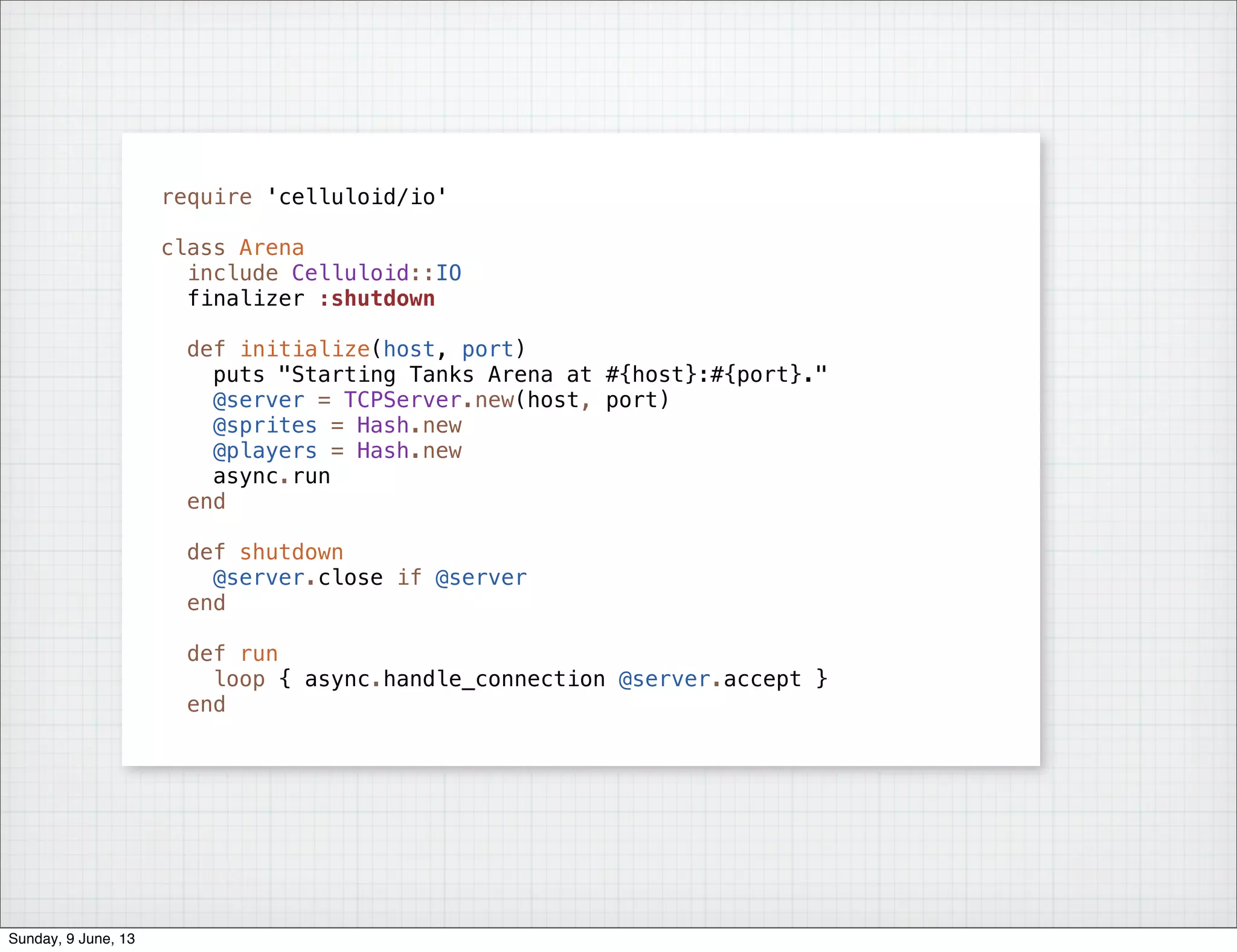
Task: Click the "finalizer :shutdown" line
Action: tap(311, 298)
